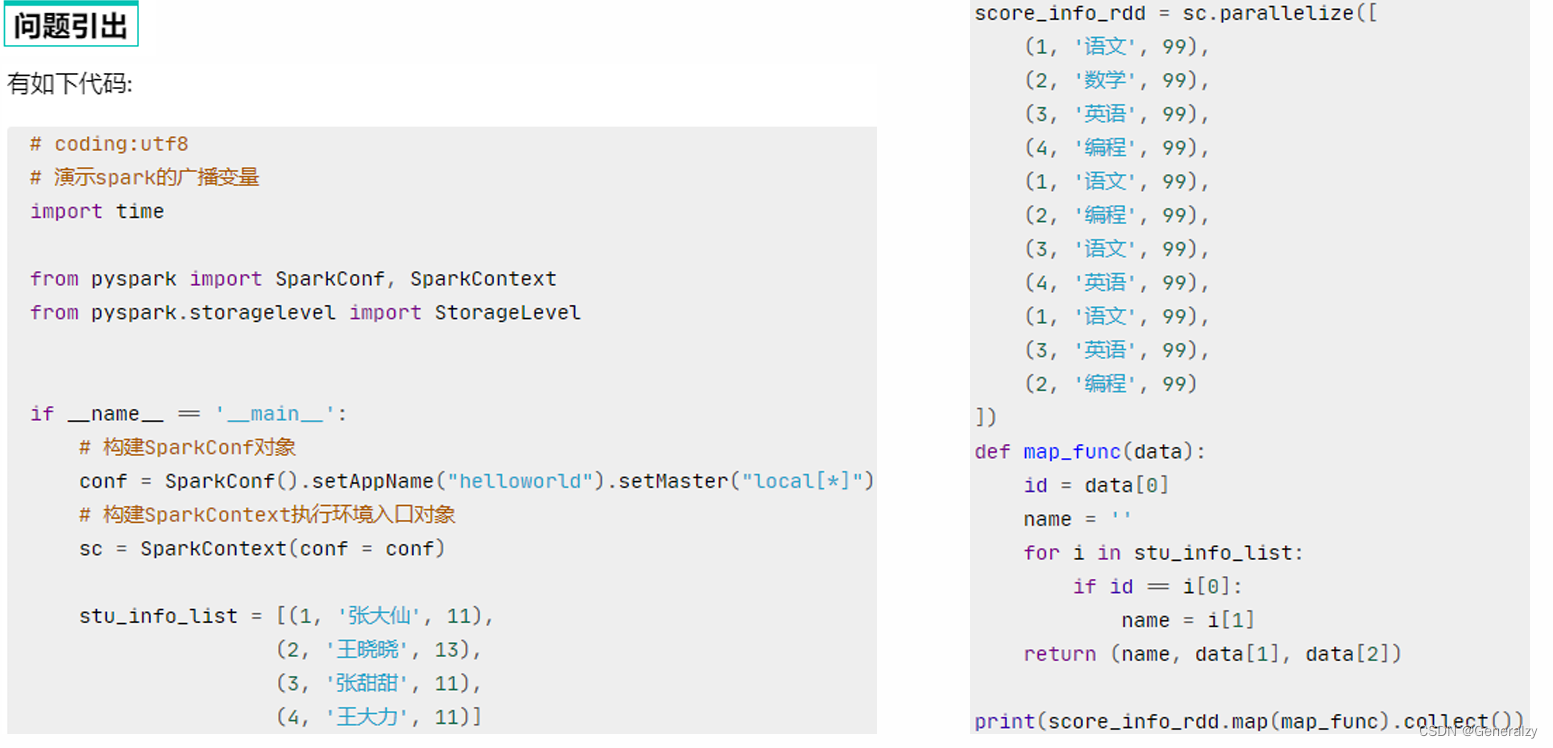The width and height of the screenshot is (1553, 748).
Task: Select the (4, '英语', 99) row
Action: click(1116, 282)
